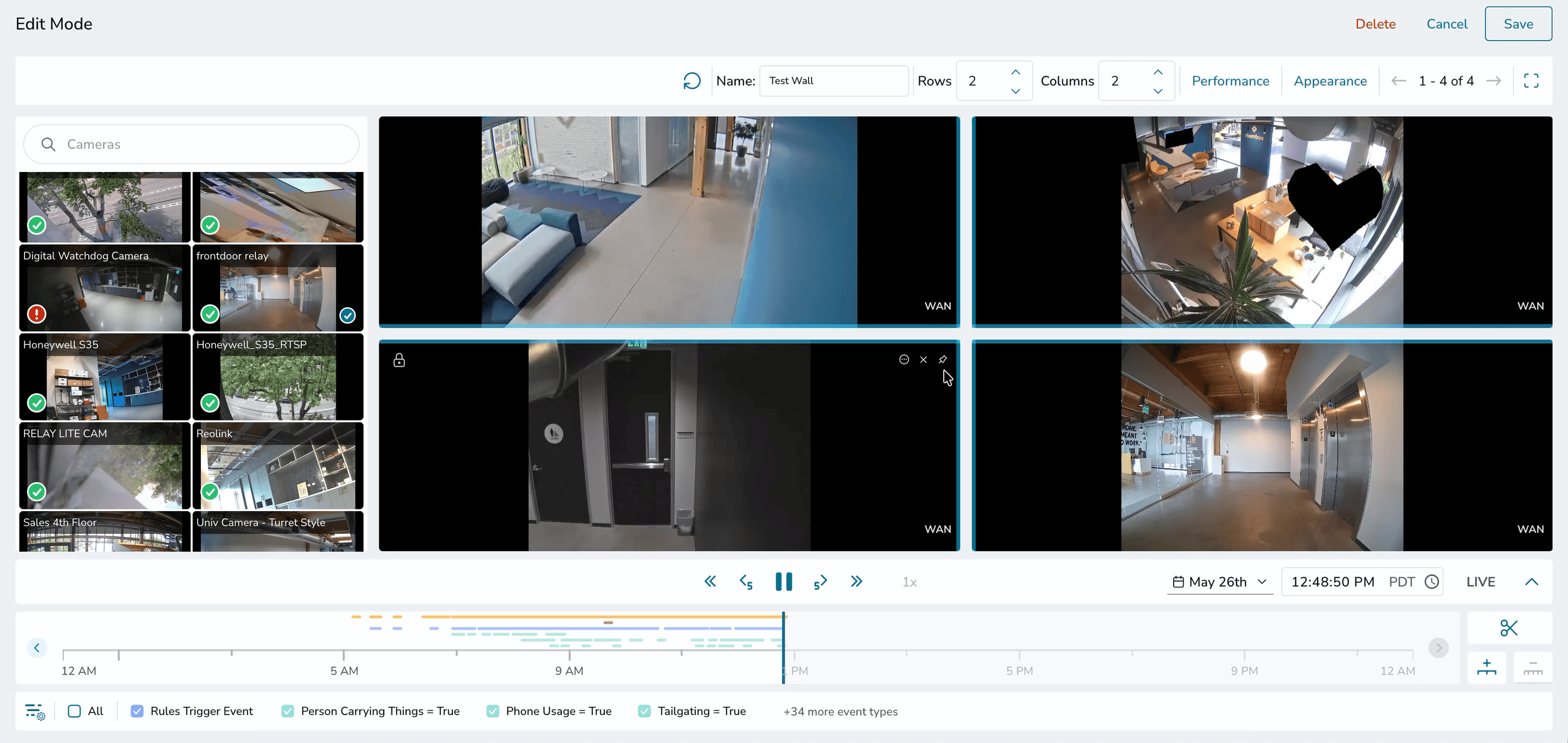The height and width of the screenshot is (743, 1568).
Task: Open the May 26th date dropdown
Action: point(1220,582)
